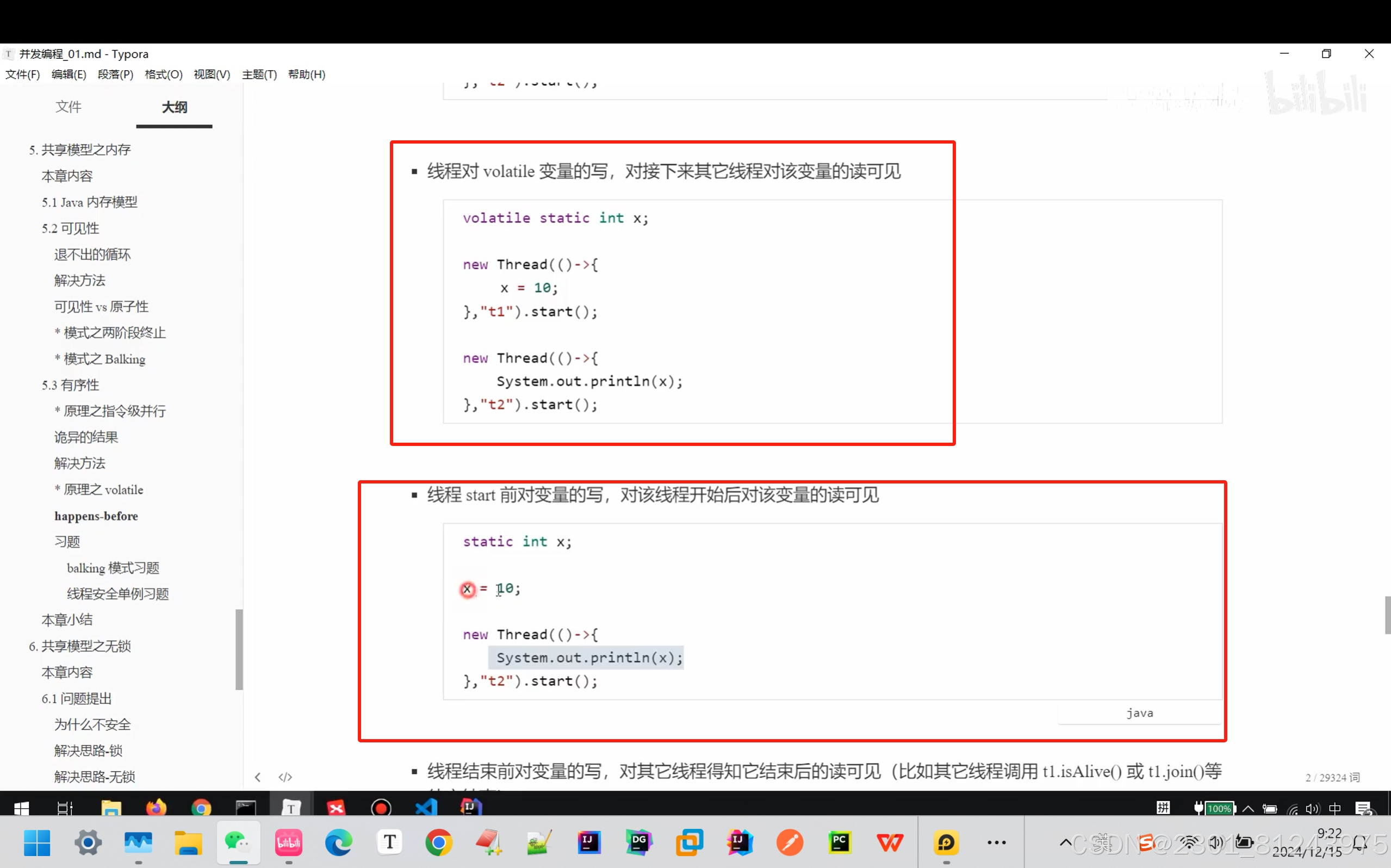Open Settings gear in bottom taskbar
This screenshot has height=868, width=1391.
pos(88,842)
